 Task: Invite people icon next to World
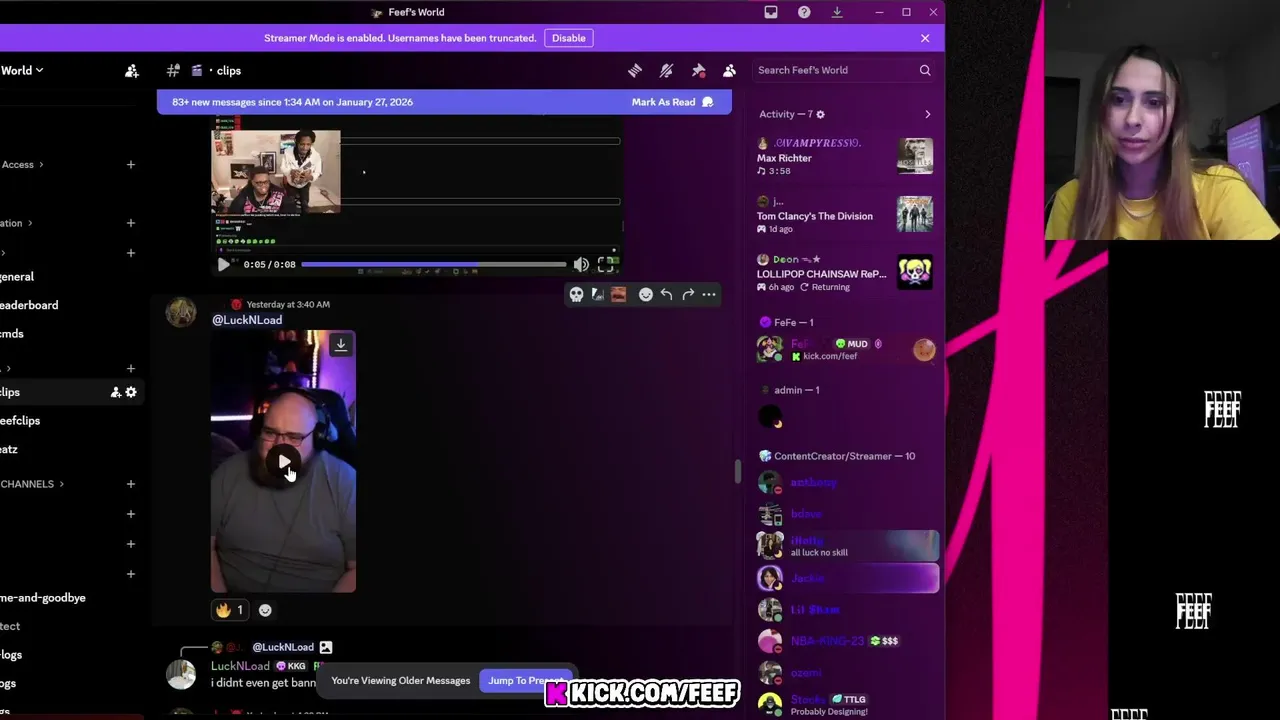coord(131,70)
